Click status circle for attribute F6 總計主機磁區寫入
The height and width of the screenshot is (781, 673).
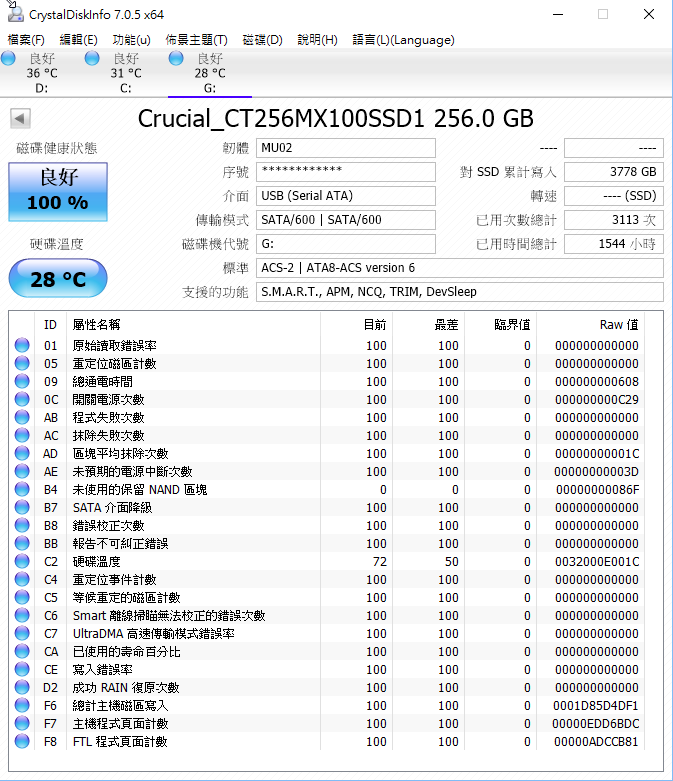pos(22,705)
